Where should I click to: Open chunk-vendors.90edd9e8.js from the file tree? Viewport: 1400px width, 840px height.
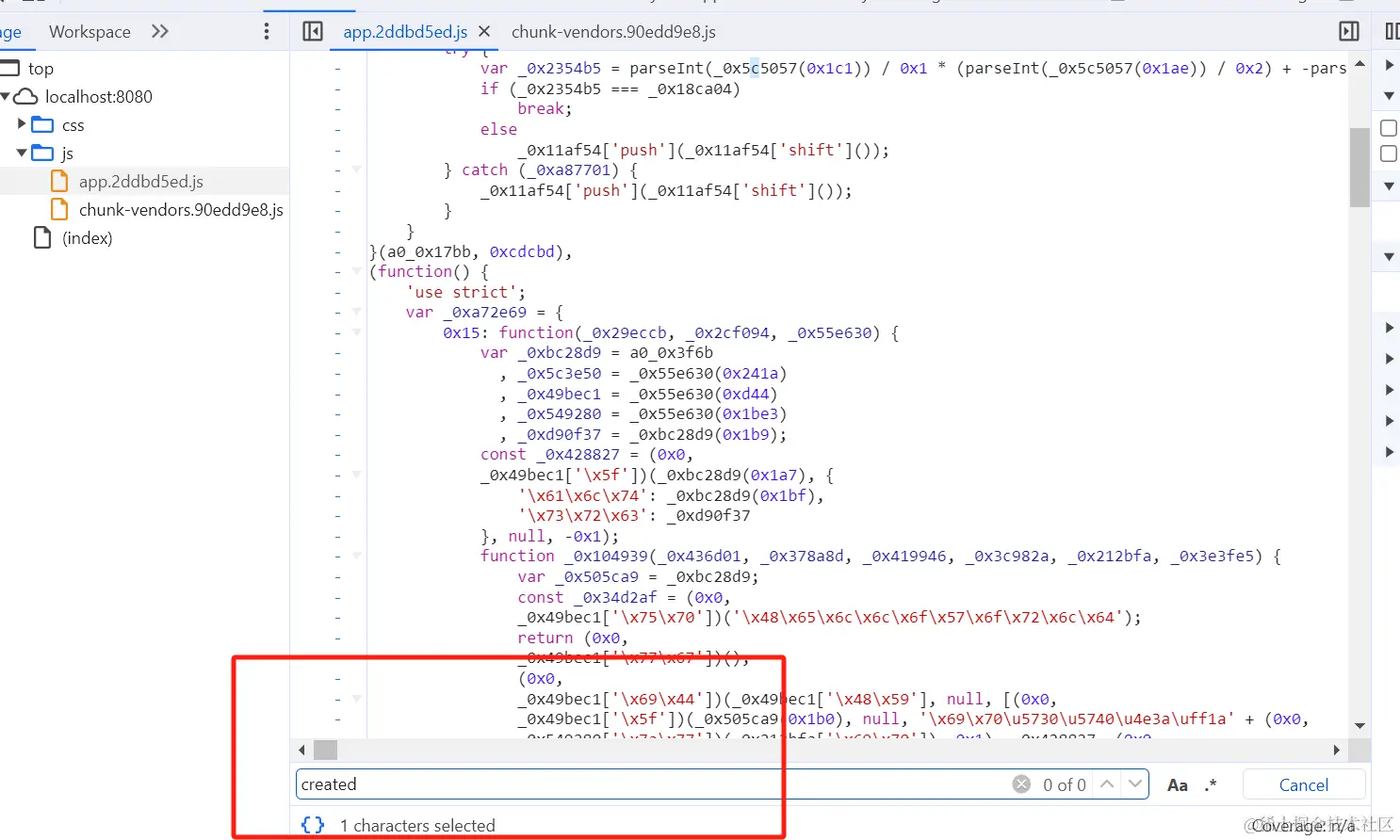(x=181, y=209)
